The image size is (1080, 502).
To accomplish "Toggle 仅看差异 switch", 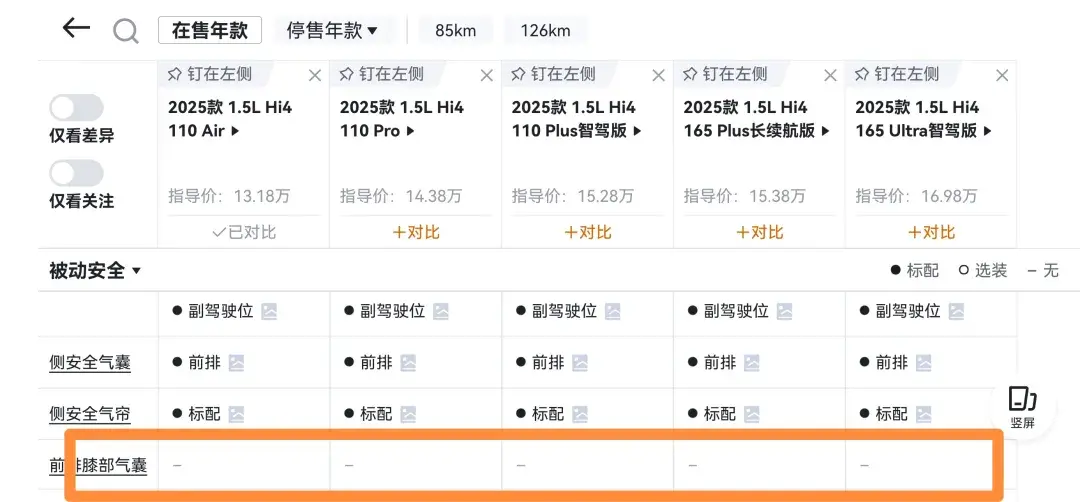I will coord(76,108).
